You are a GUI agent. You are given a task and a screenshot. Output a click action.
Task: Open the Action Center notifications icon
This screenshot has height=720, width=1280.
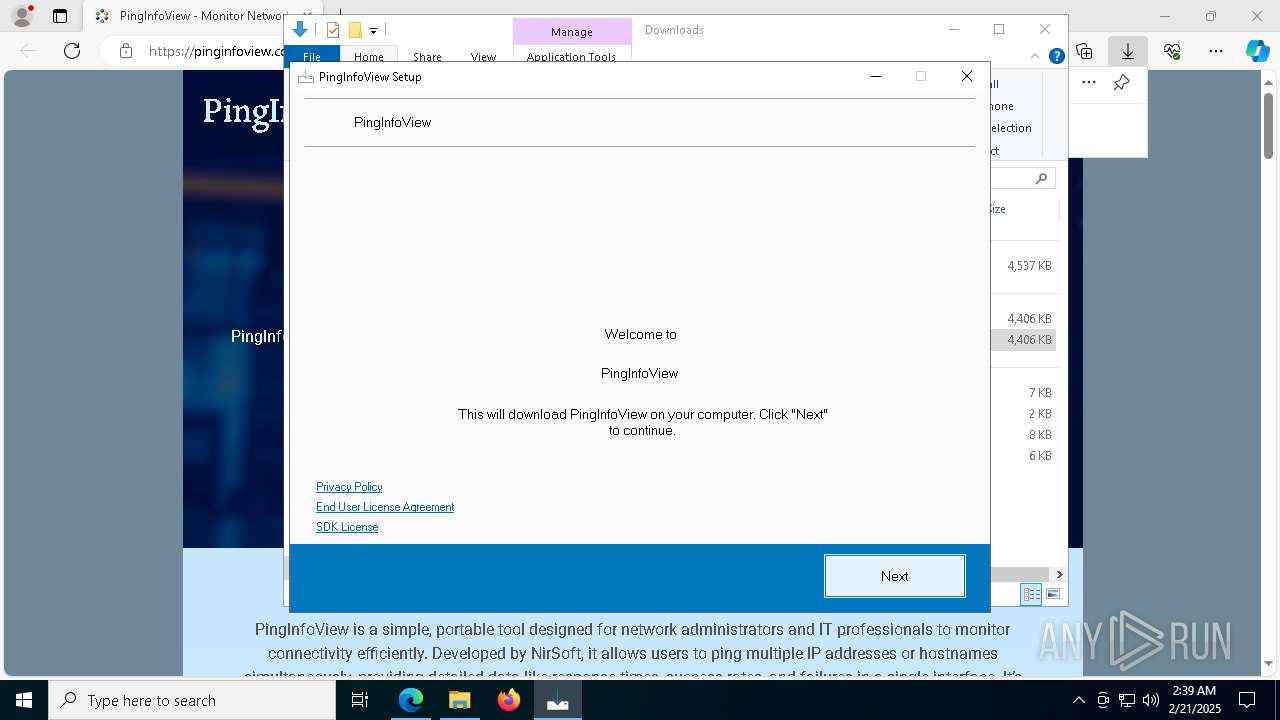[1248, 700]
